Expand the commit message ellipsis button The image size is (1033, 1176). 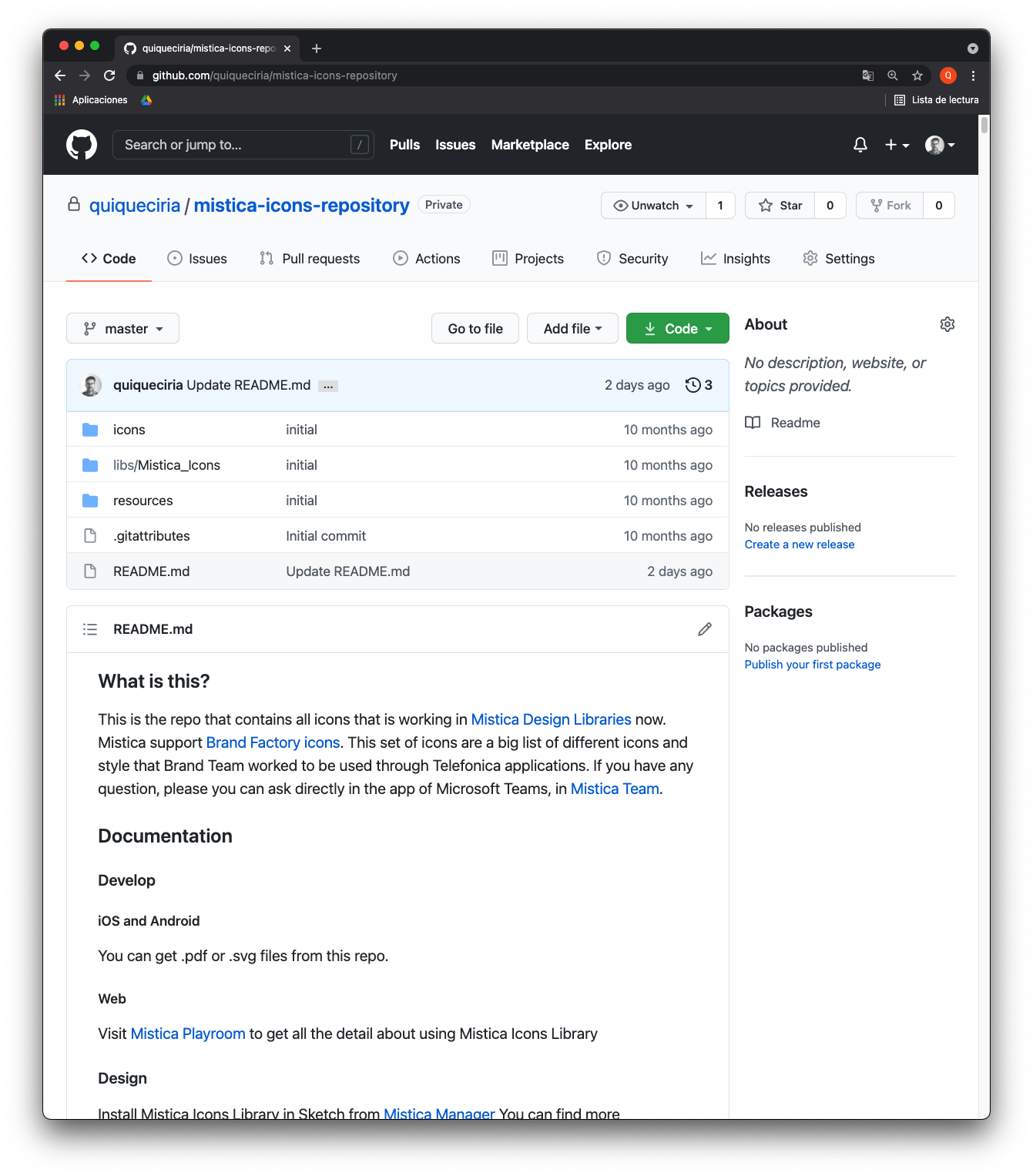point(329,386)
